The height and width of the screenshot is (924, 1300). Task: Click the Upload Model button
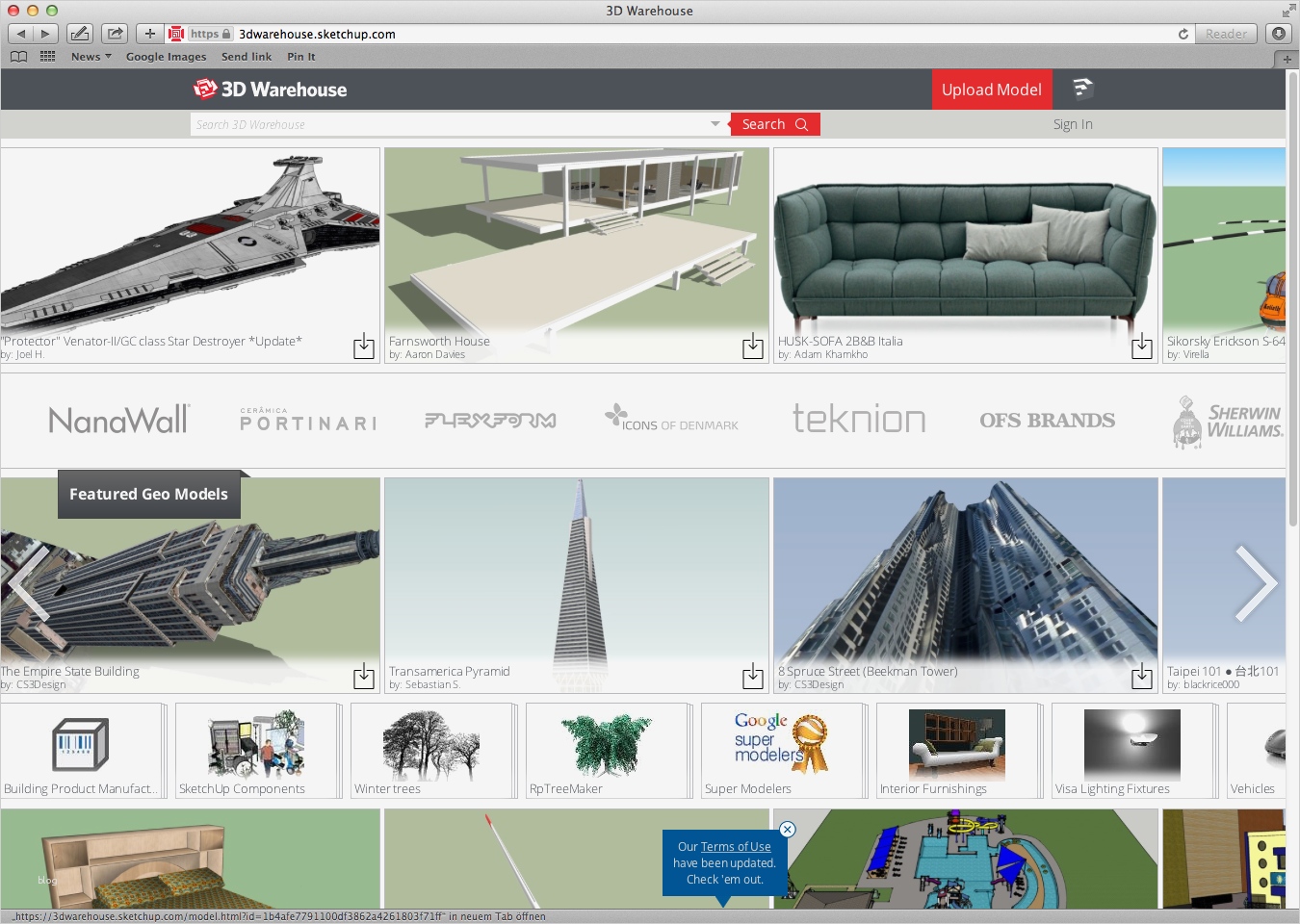[x=992, y=90]
